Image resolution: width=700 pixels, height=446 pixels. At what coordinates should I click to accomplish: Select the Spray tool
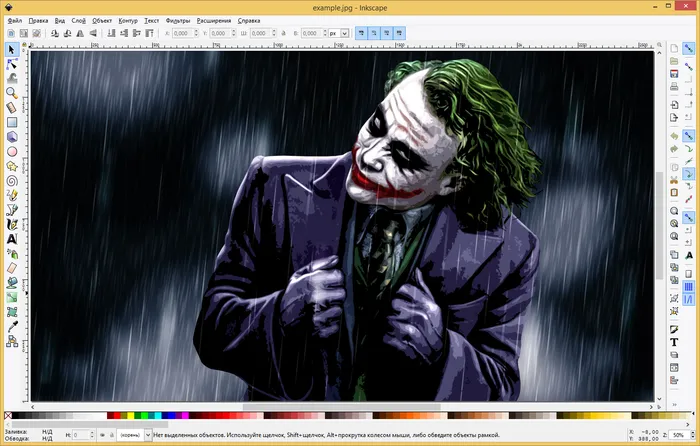tap(12, 254)
